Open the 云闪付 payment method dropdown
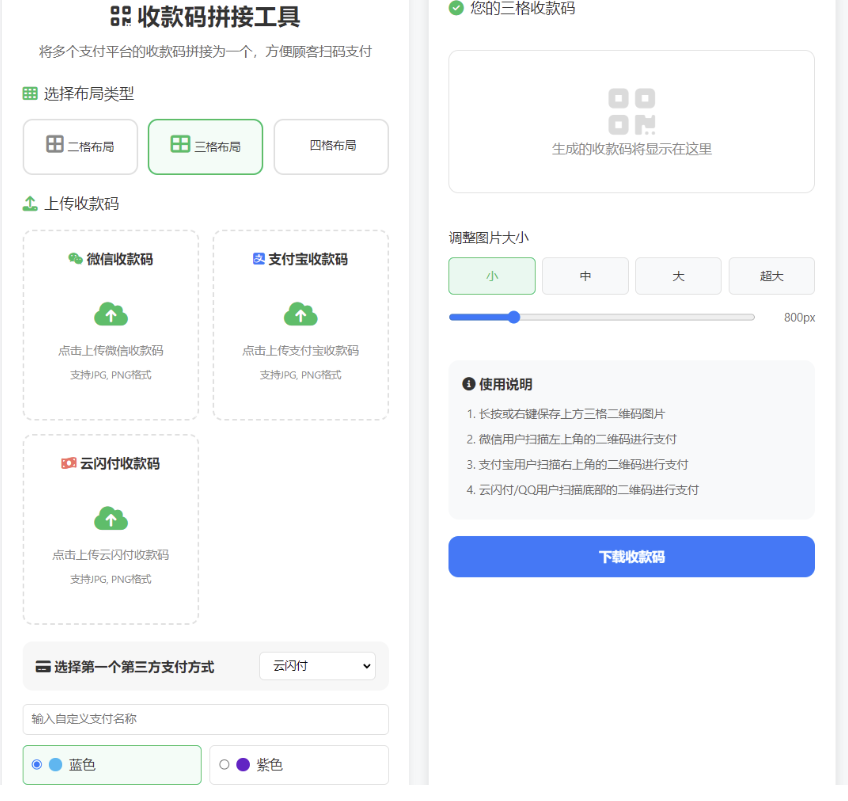This screenshot has height=801, width=848. tap(317, 666)
